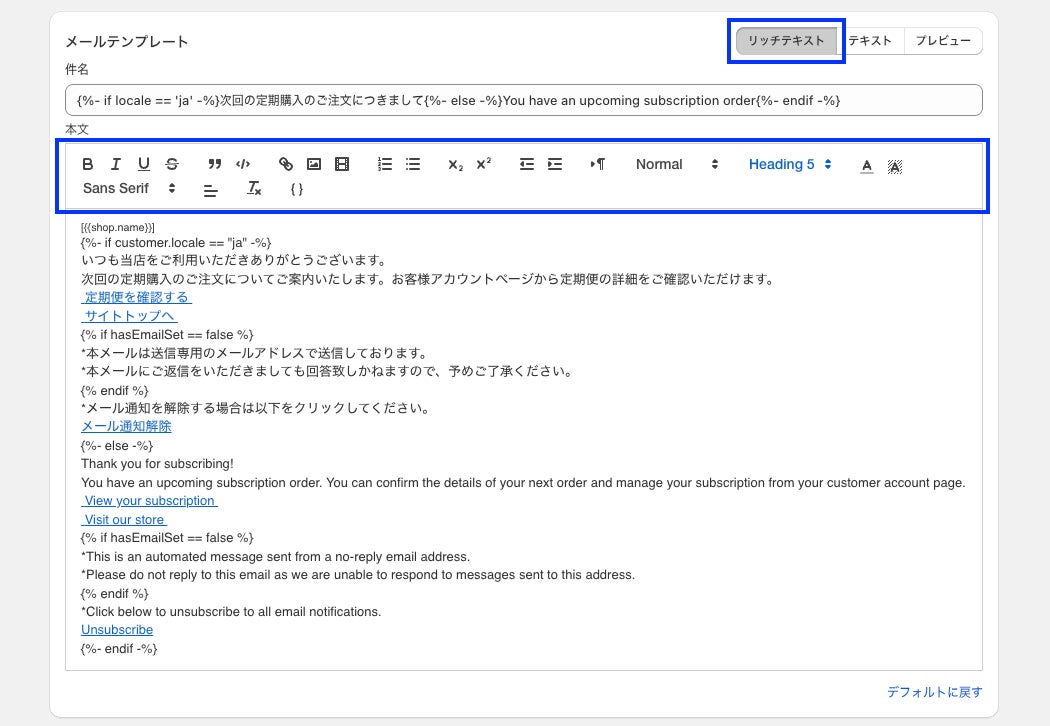Place cursor in 'Thank you for subscribing!' line

[157, 463]
